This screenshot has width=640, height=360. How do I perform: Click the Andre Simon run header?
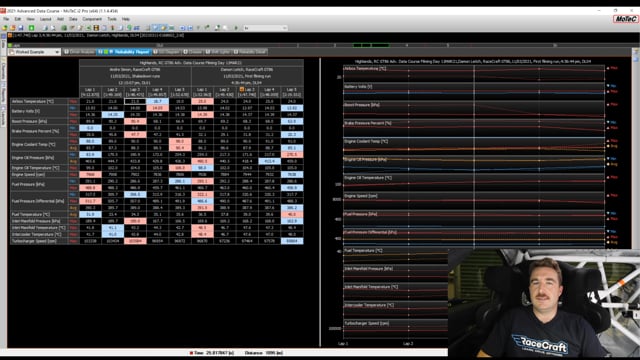[x=135, y=76]
